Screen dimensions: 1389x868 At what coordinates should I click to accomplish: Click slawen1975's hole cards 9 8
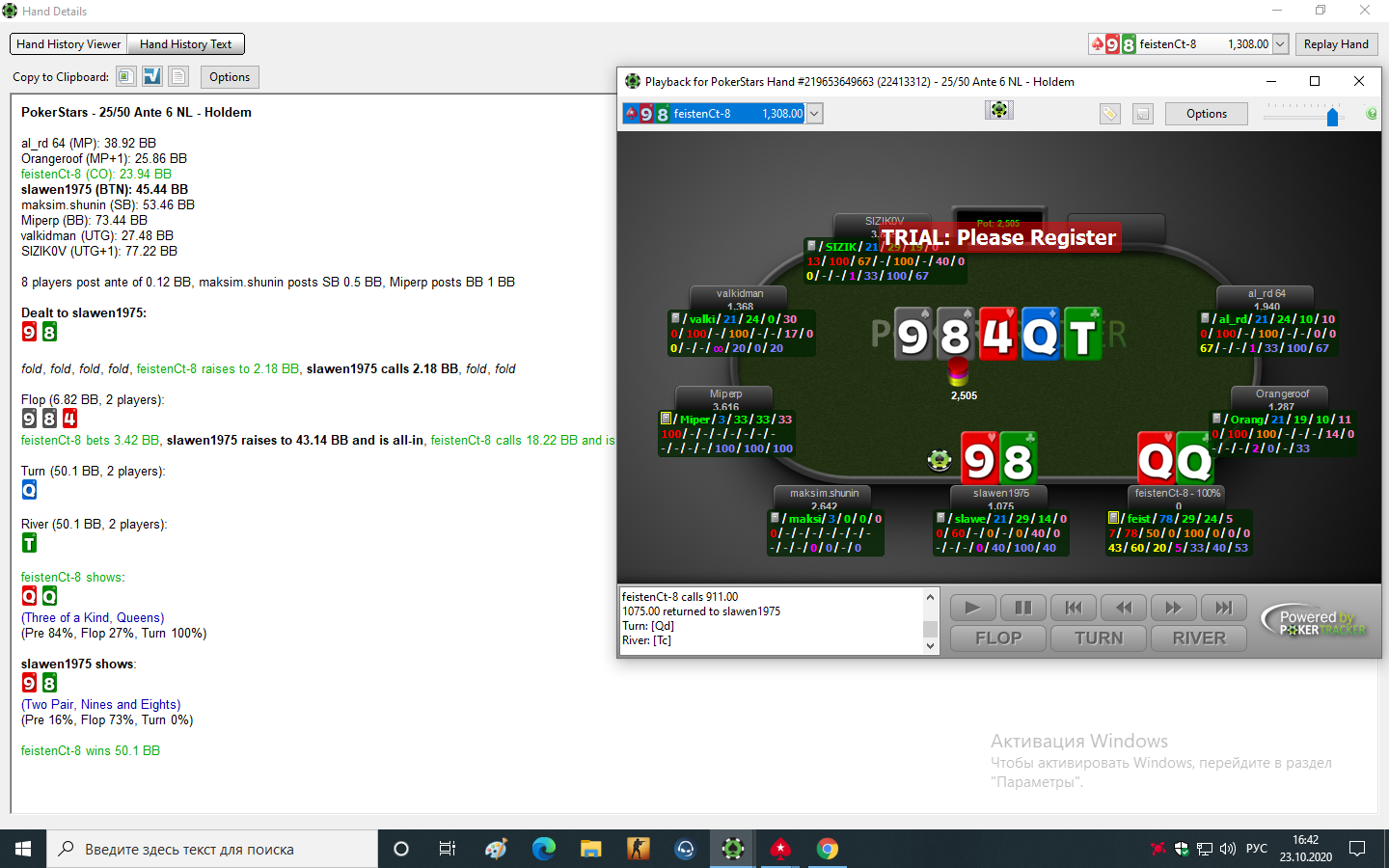[x=999, y=457]
